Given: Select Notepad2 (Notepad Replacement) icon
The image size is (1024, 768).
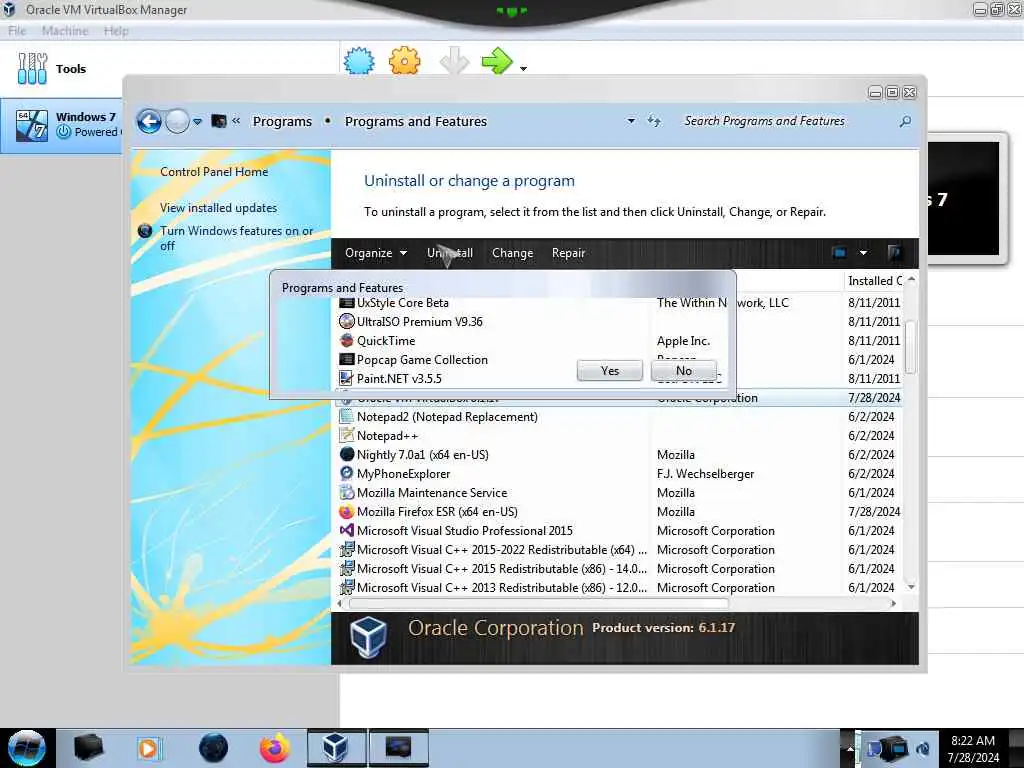Looking at the screenshot, I should pos(347,417).
